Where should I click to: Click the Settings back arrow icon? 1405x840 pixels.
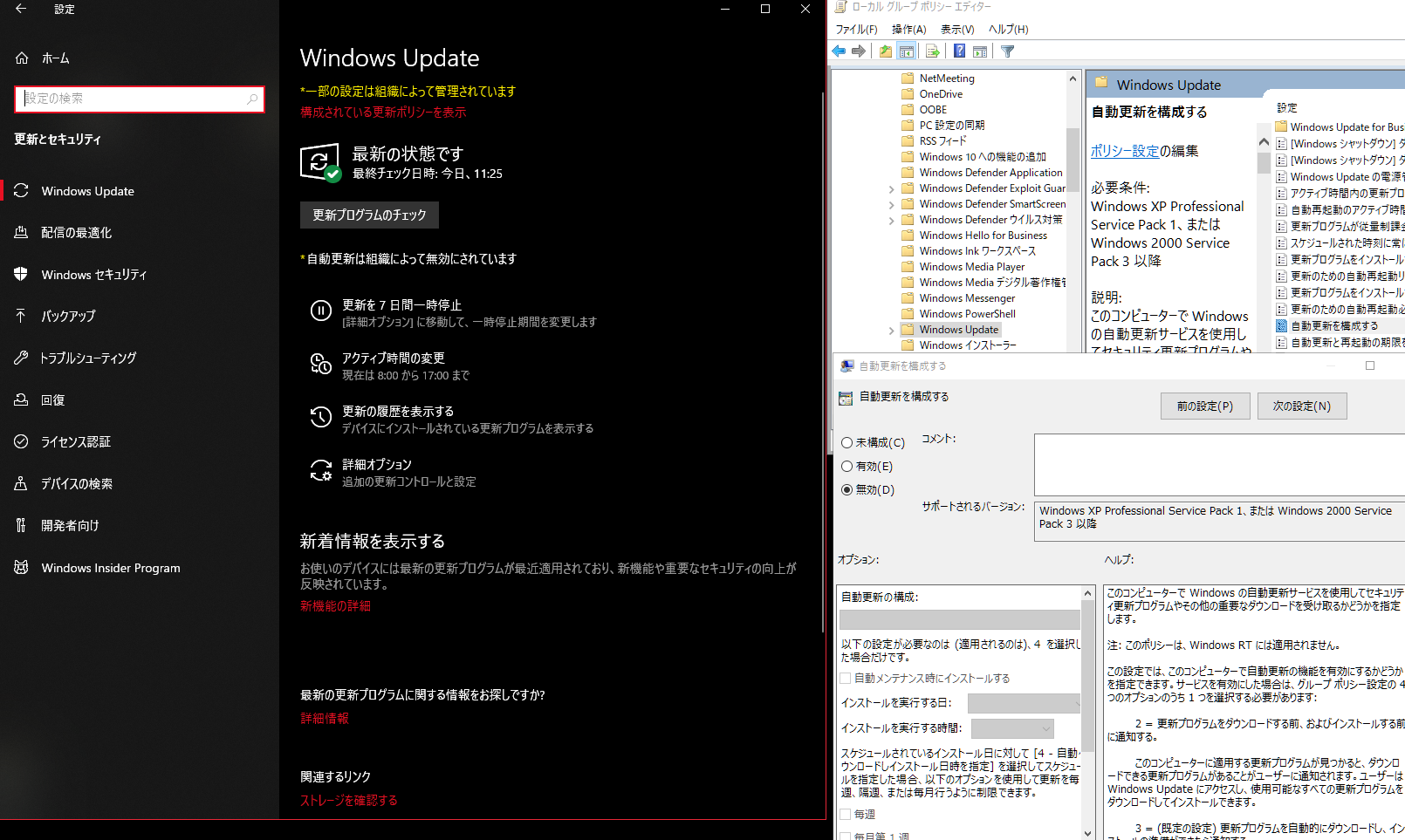click(21, 9)
